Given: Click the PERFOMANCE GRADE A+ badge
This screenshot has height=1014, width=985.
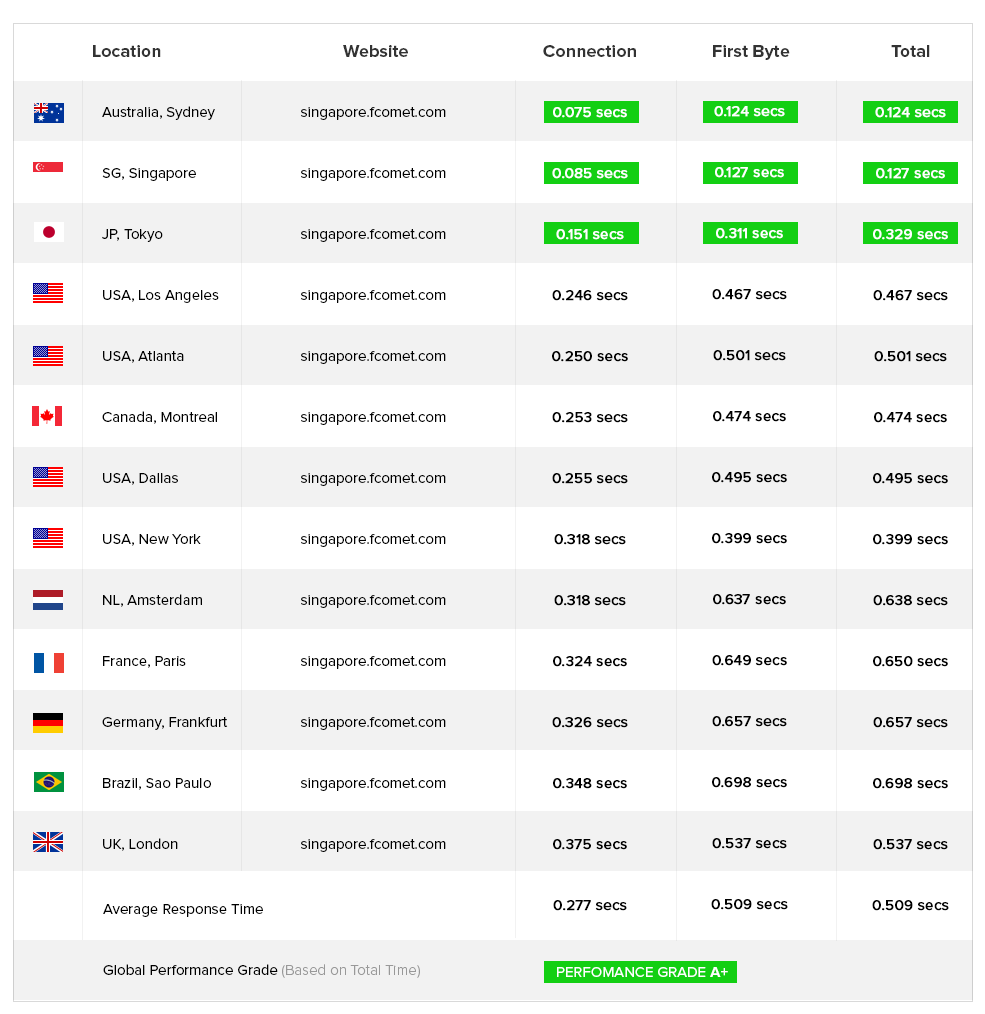Looking at the screenshot, I should pyautogui.click(x=640, y=972).
